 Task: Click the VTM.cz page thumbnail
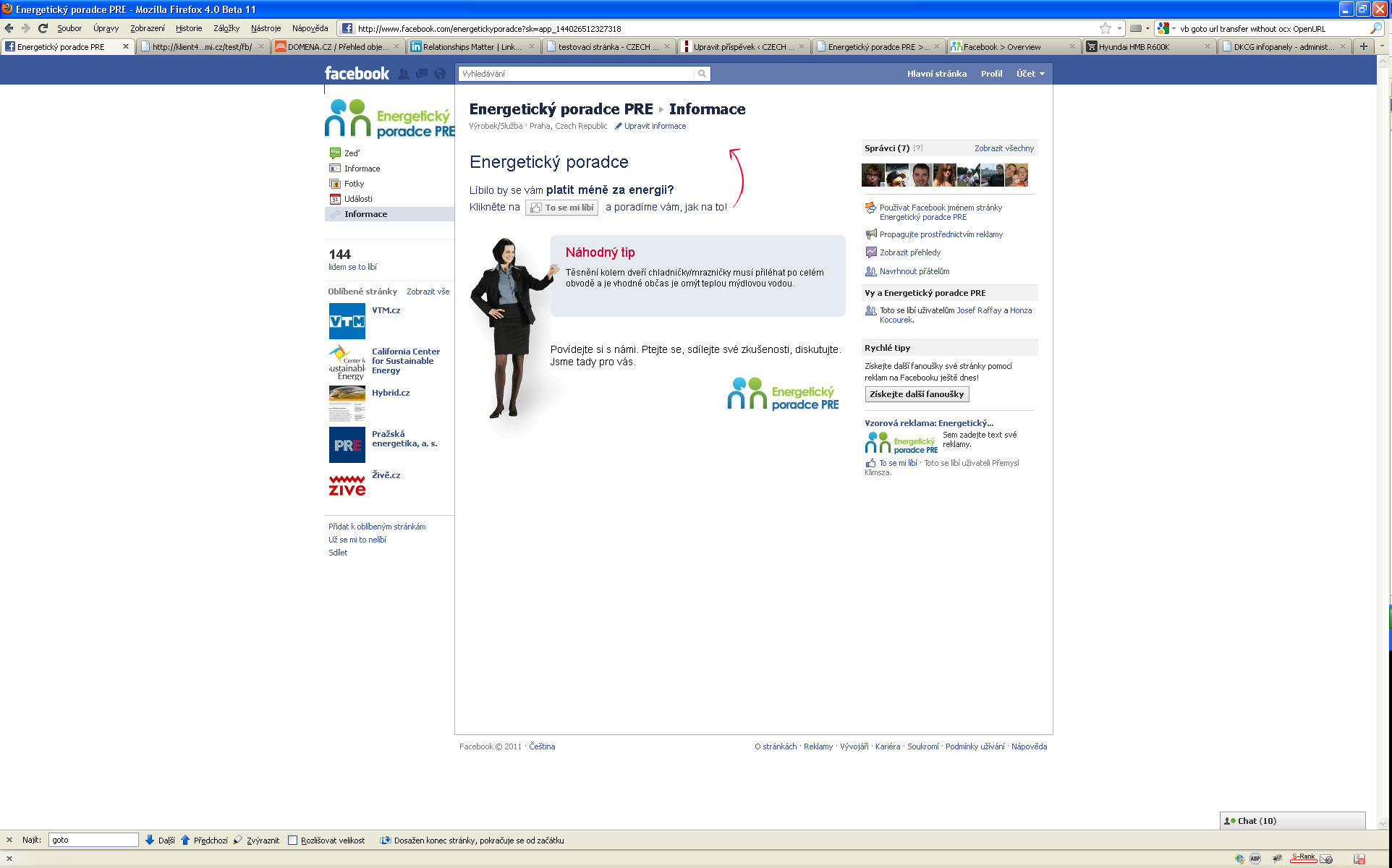(x=347, y=321)
